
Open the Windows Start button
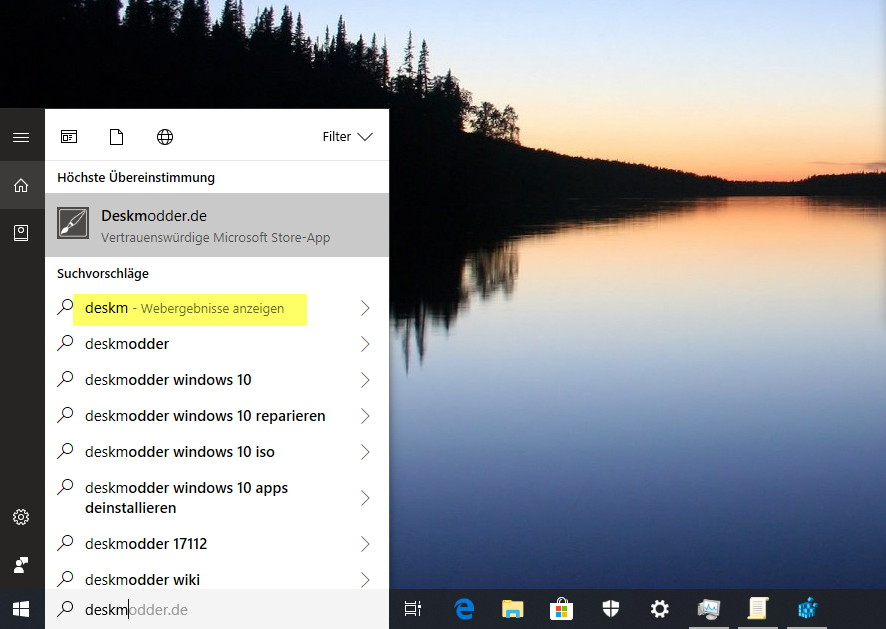[x=21, y=609]
